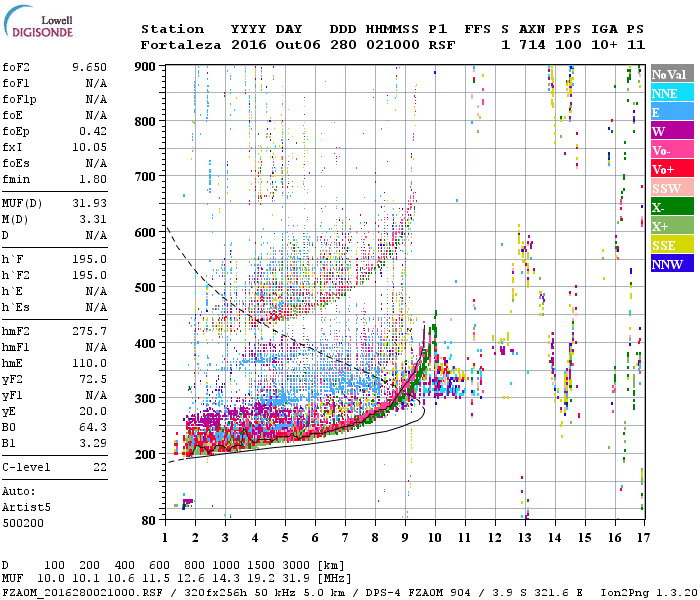Click the time stamp 021000
This screenshot has height=600, width=700.
click(392, 45)
